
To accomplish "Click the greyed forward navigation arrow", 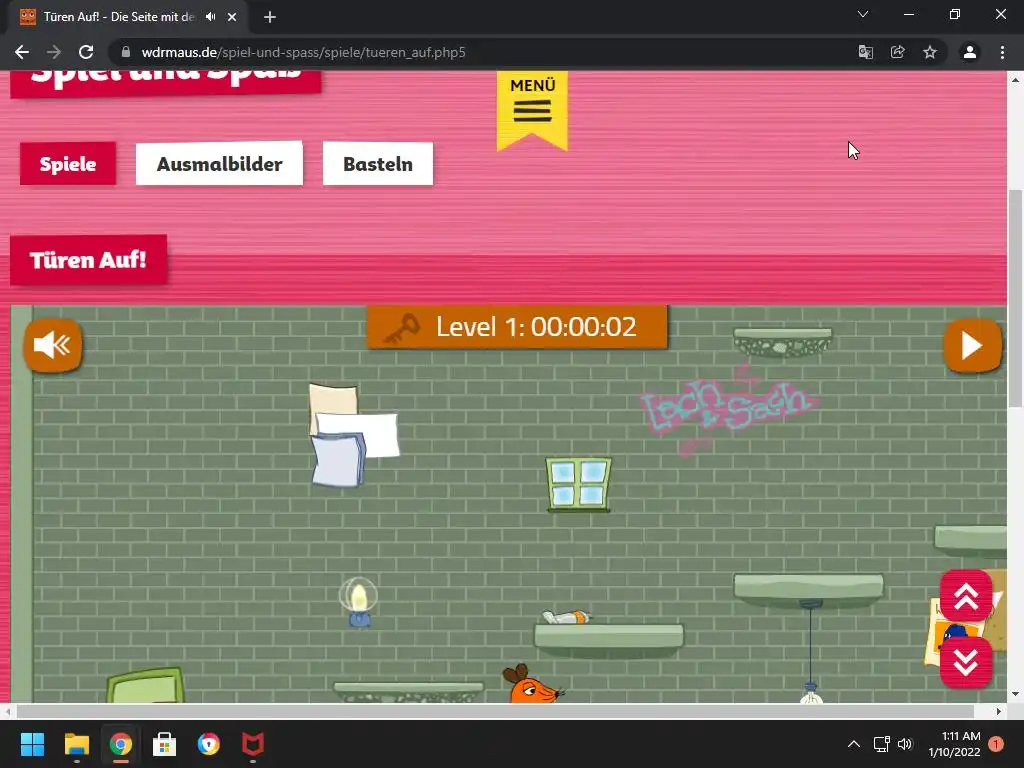I will [54, 52].
